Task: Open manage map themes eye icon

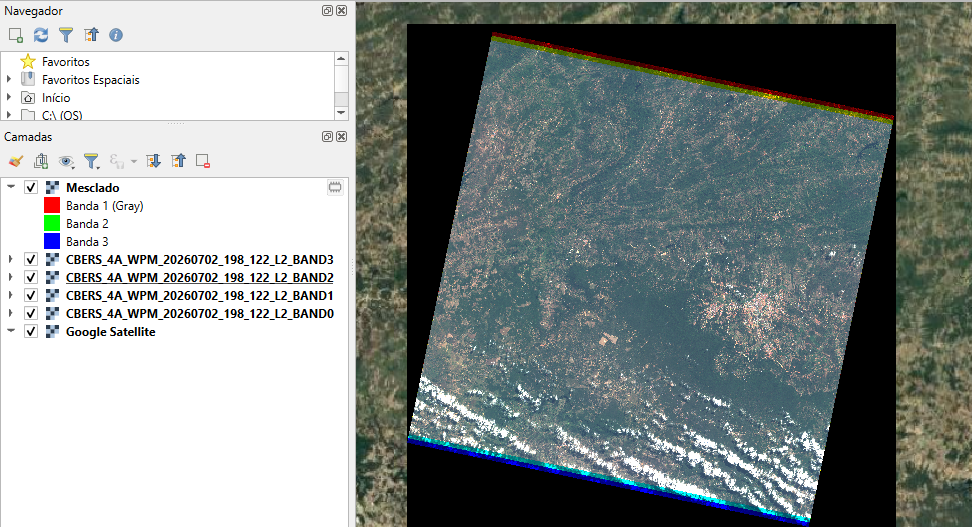Action: pyautogui.click(x=66, y=162)
